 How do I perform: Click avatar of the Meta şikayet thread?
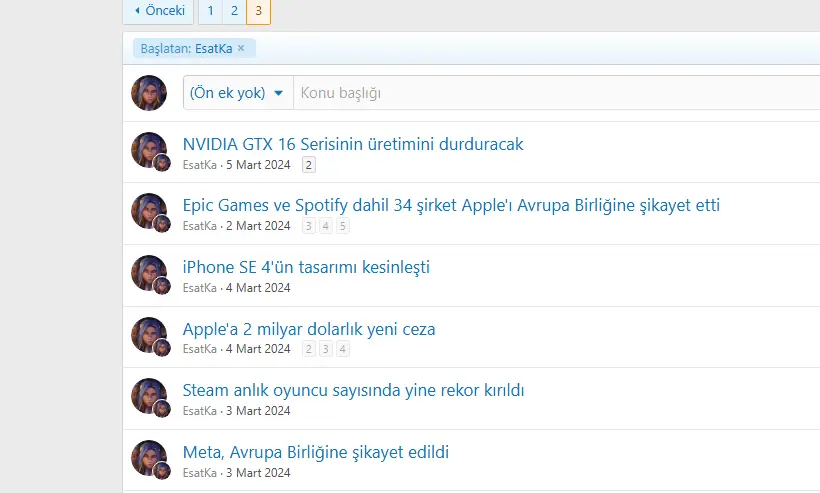(x=149, y=458)
